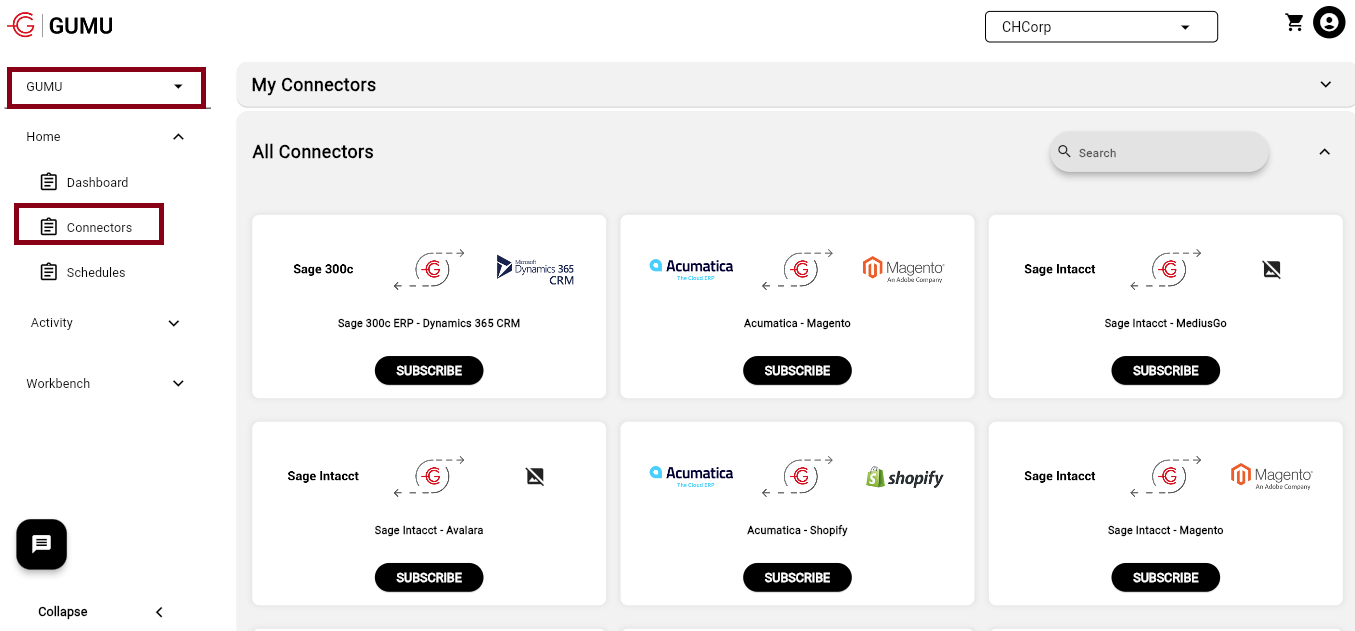Subscribe to Sage 300c ERP - Dynamics 365 CRM
Image resolution: width=1355 pixels, height=631 pixels.
click(x=429, y=371)
